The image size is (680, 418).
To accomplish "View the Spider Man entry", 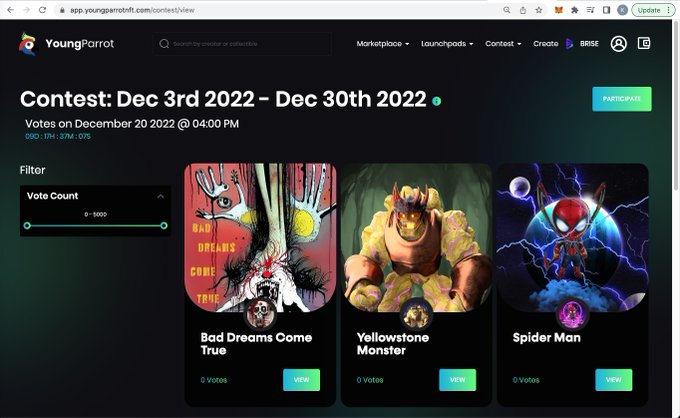I will click(x=614, y=380).
